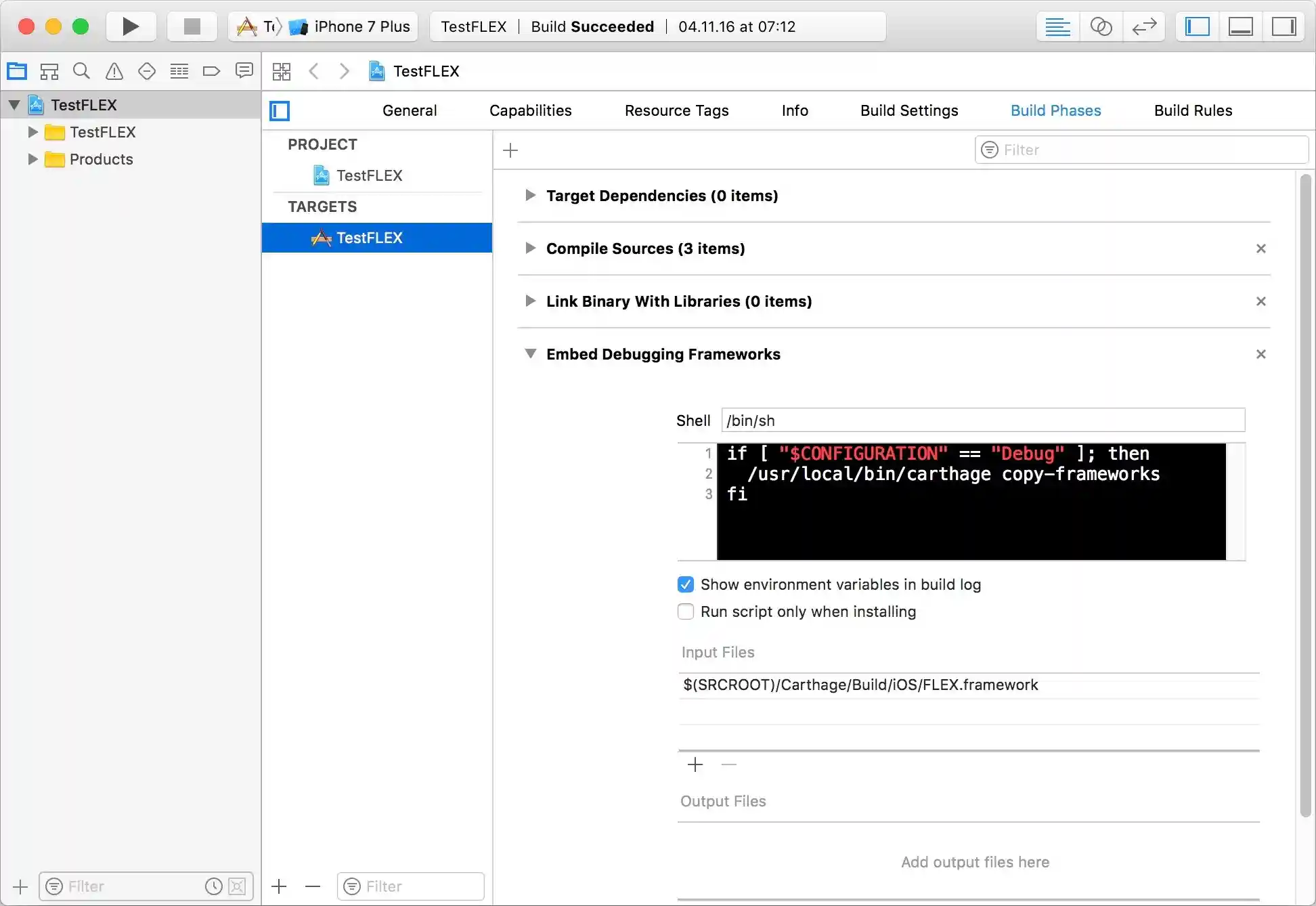
Task: Open the Report navigator speech-bubble icon
Action: (x=244, y=71)
